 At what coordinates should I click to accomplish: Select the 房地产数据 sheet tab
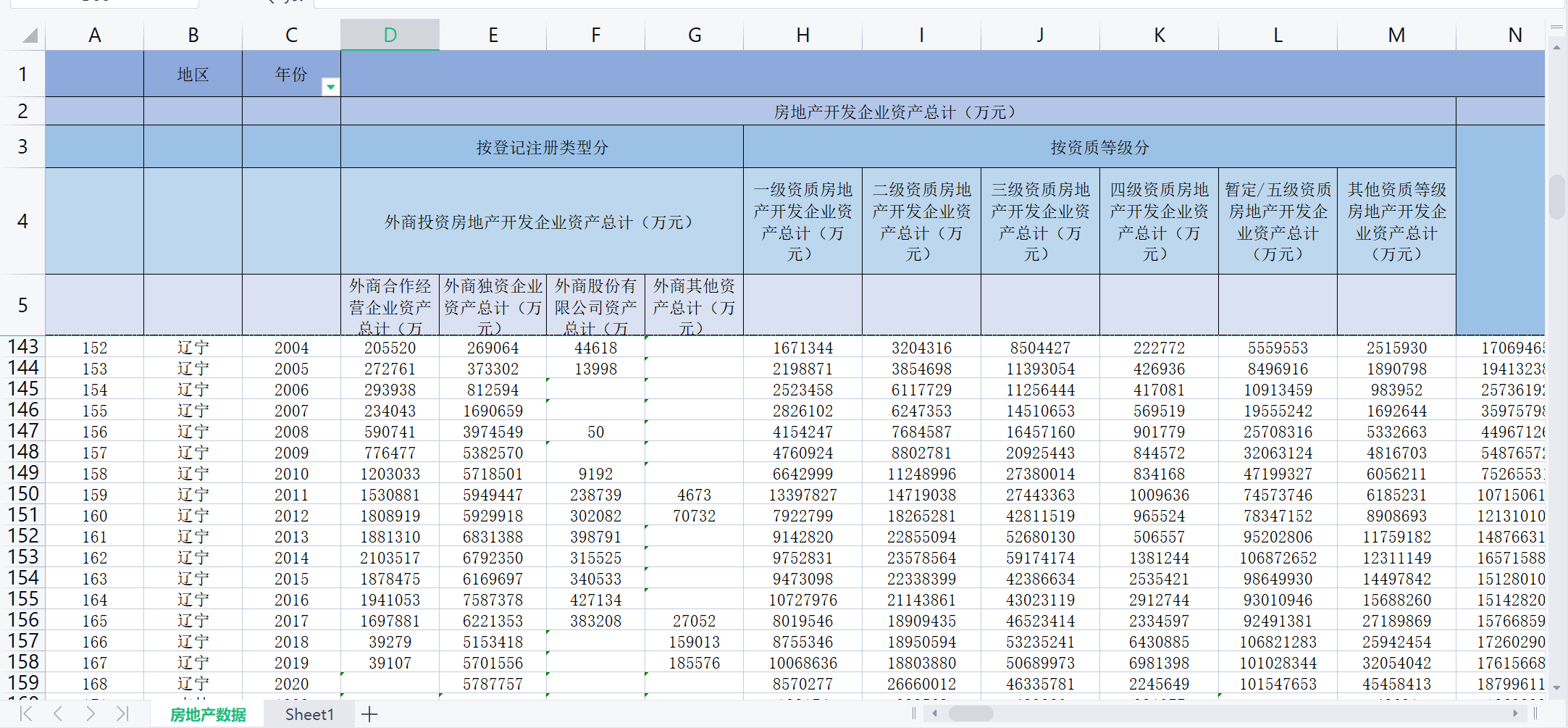(x=208, y=714)
